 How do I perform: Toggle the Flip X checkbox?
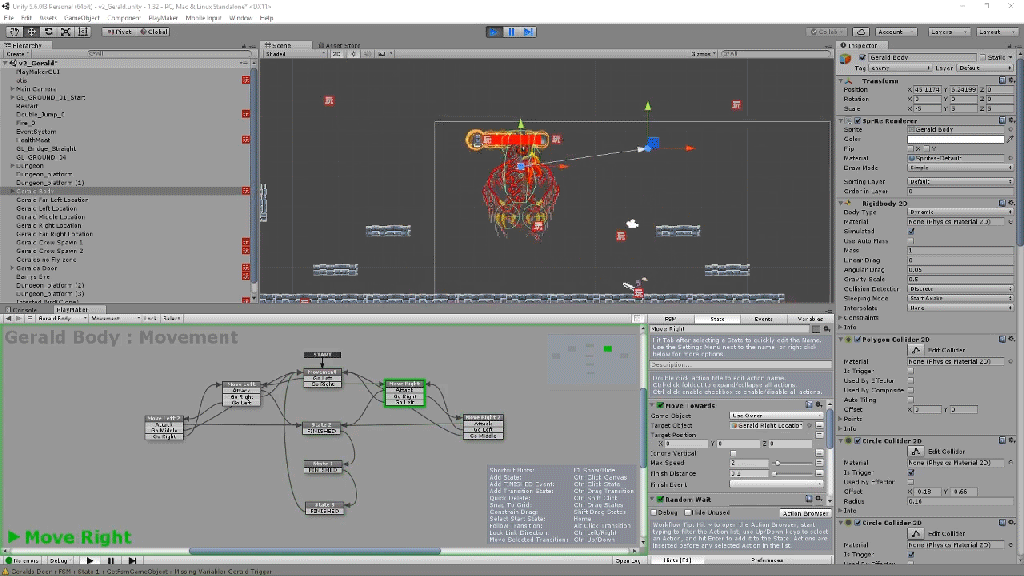(x=912, y=149)
